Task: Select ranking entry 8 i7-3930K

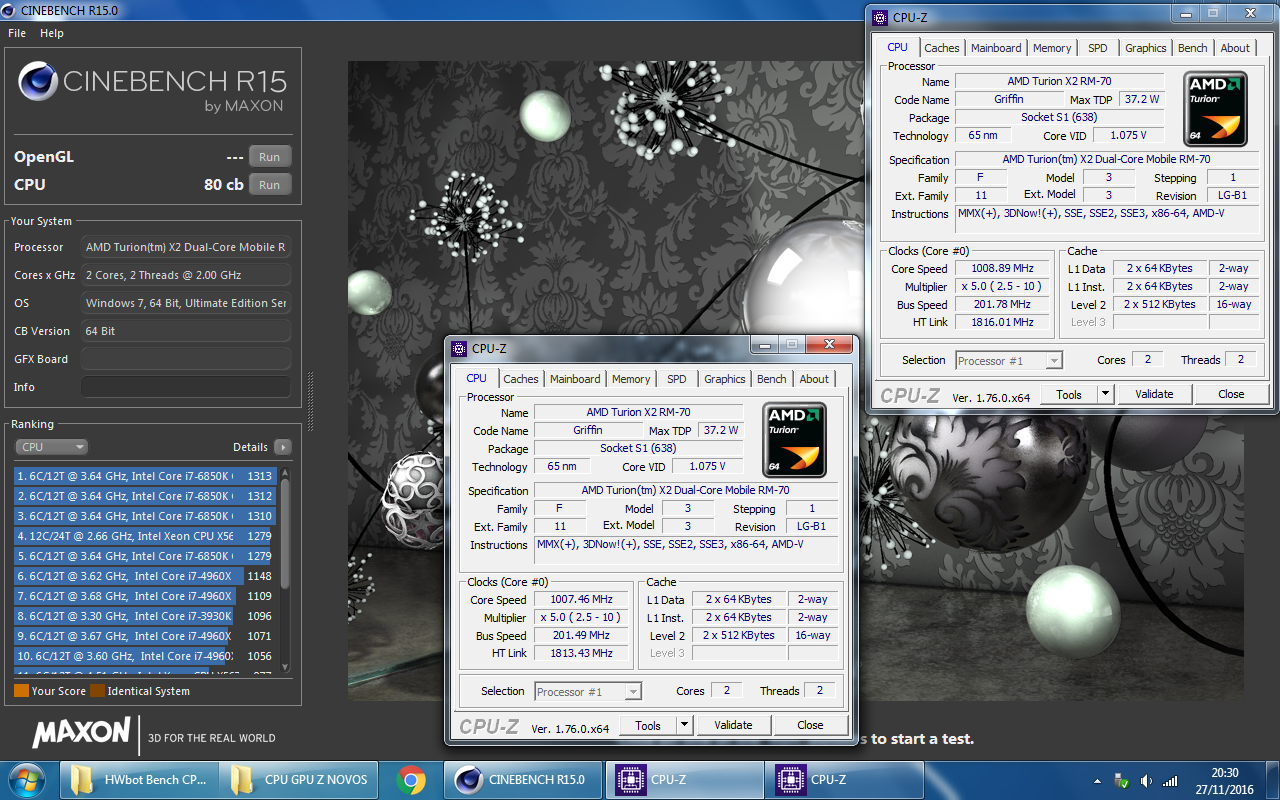Action: point(145,616)
